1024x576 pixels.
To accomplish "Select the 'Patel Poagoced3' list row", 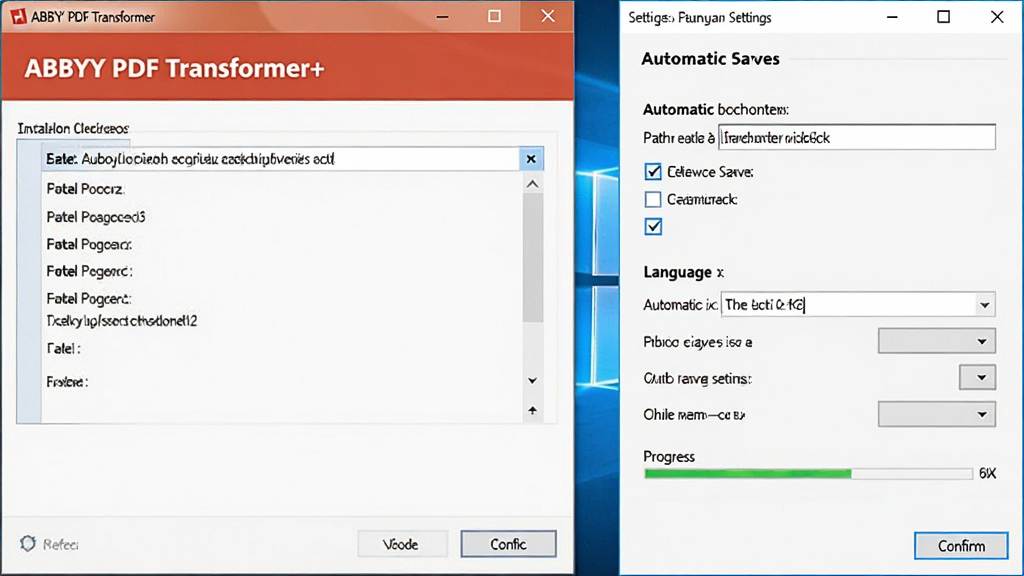I will coord(282,217).
